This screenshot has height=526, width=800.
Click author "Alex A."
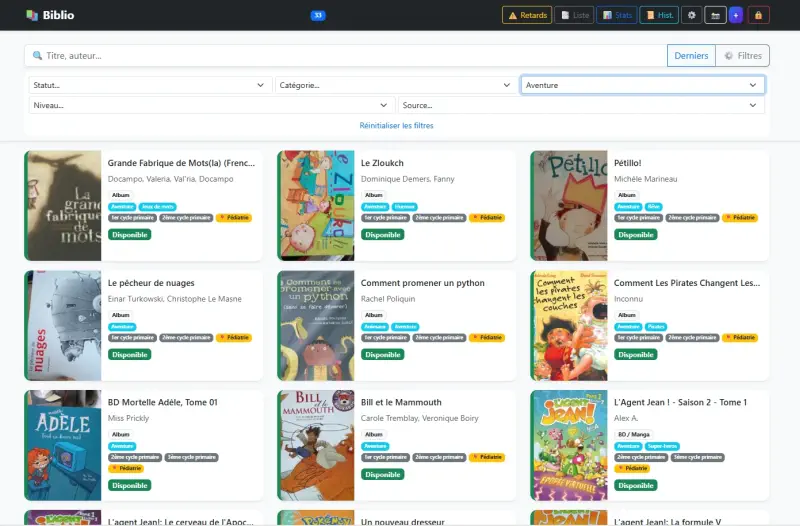(x=626, y=418)
